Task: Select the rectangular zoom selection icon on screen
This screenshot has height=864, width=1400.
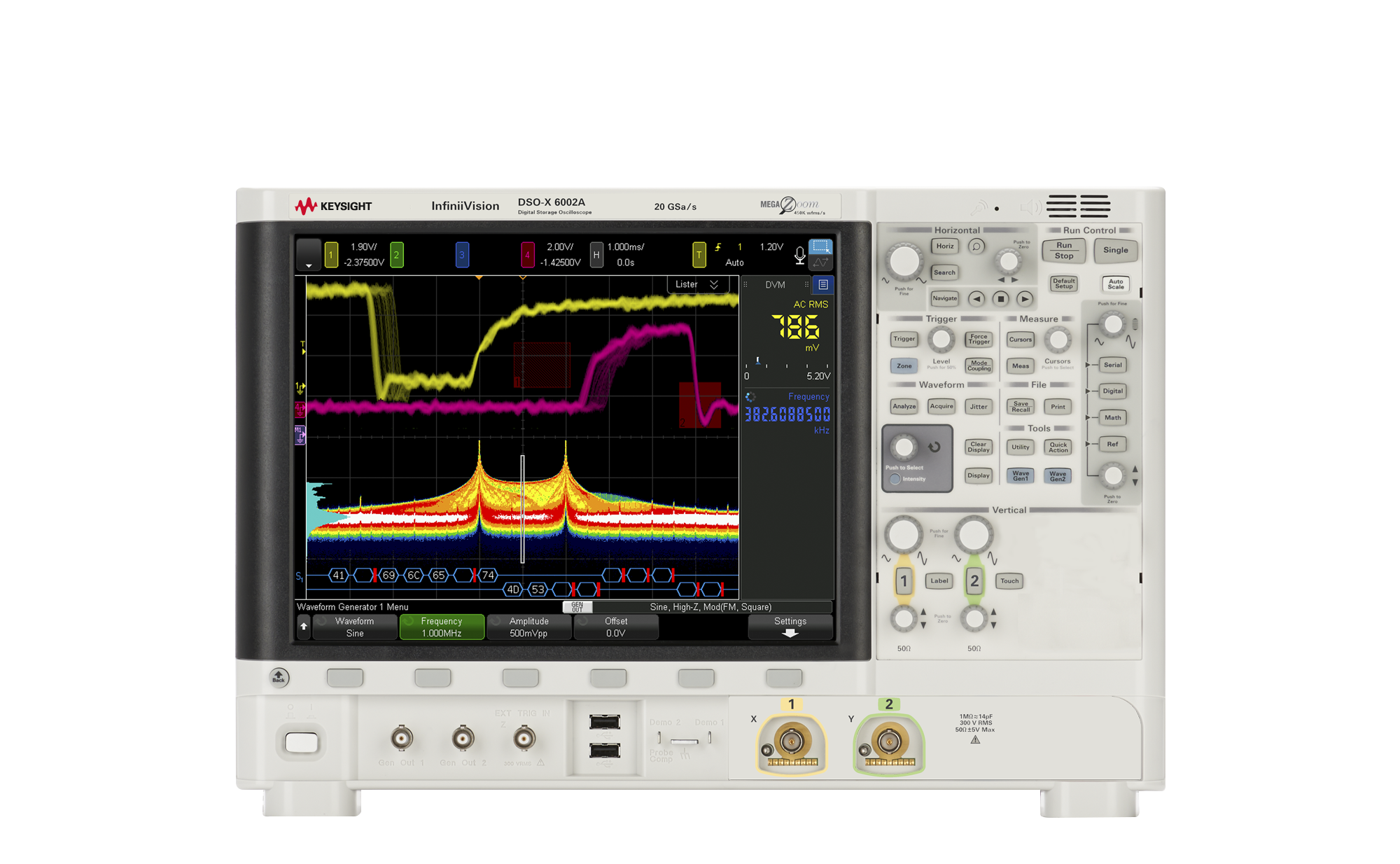Action: coord(820,246)
